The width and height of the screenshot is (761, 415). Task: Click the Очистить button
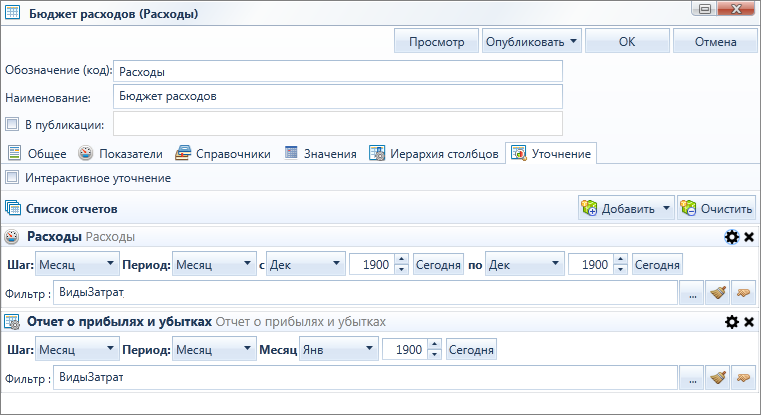coord(716,208)
